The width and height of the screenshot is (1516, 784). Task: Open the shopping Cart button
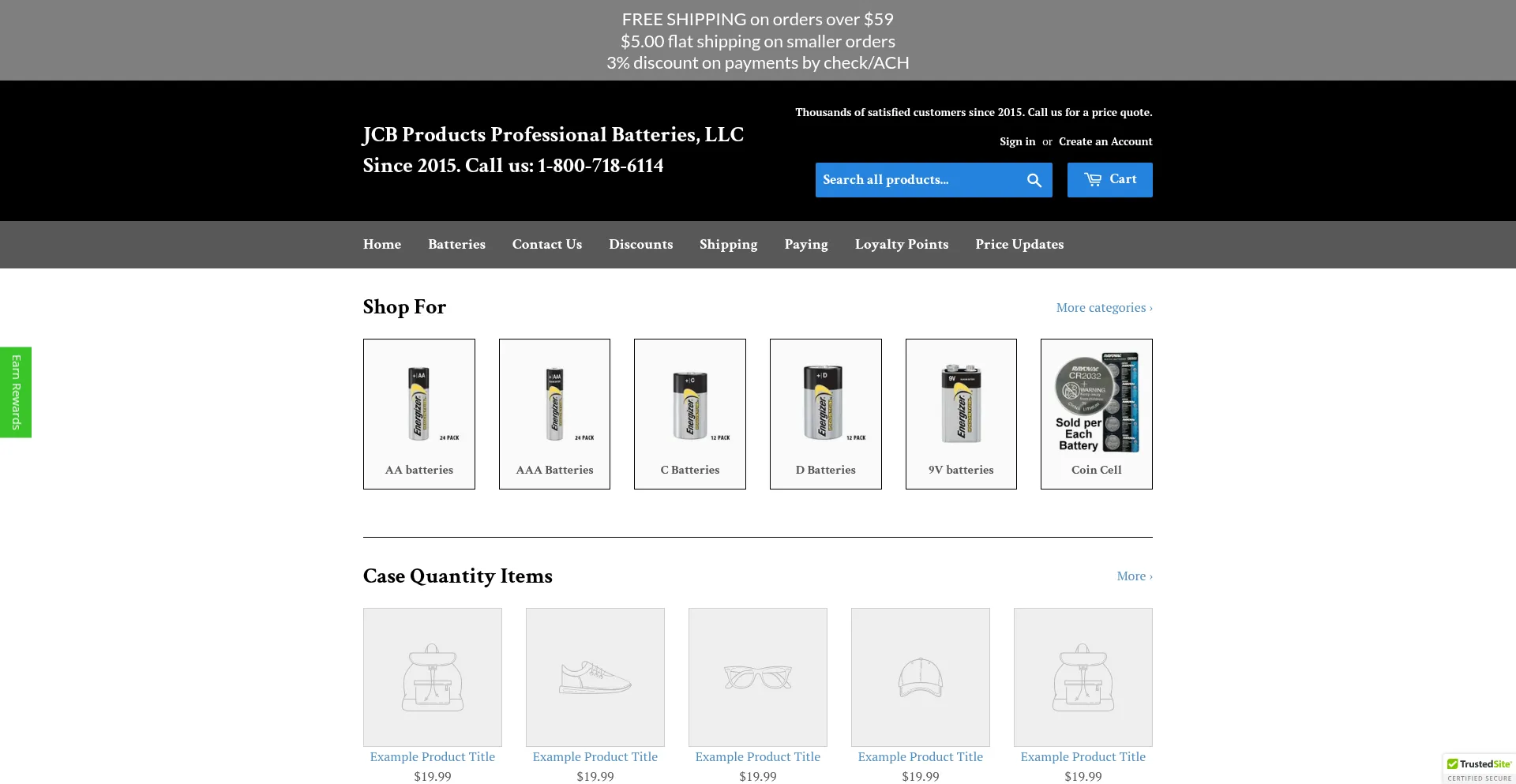[1109, 180]
